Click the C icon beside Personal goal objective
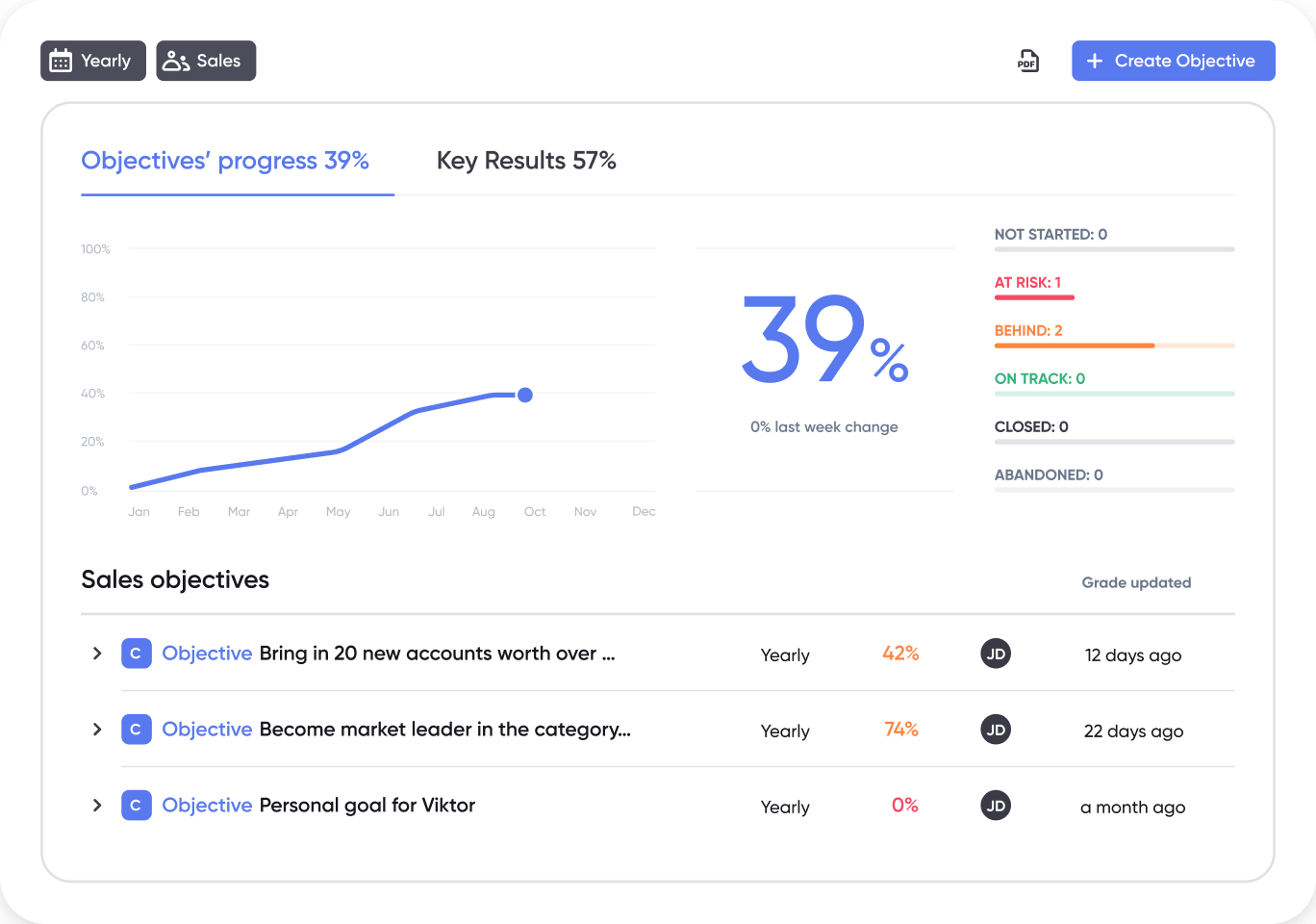The image size is (1316, 924). (x=136, y=806)
